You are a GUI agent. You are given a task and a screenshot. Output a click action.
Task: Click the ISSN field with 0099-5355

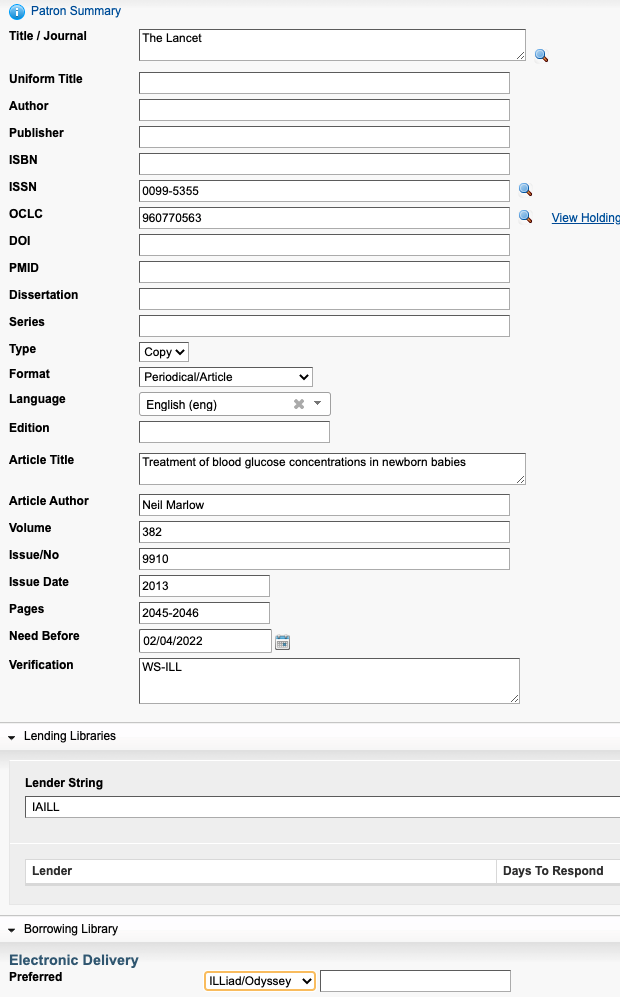point(324,191)
